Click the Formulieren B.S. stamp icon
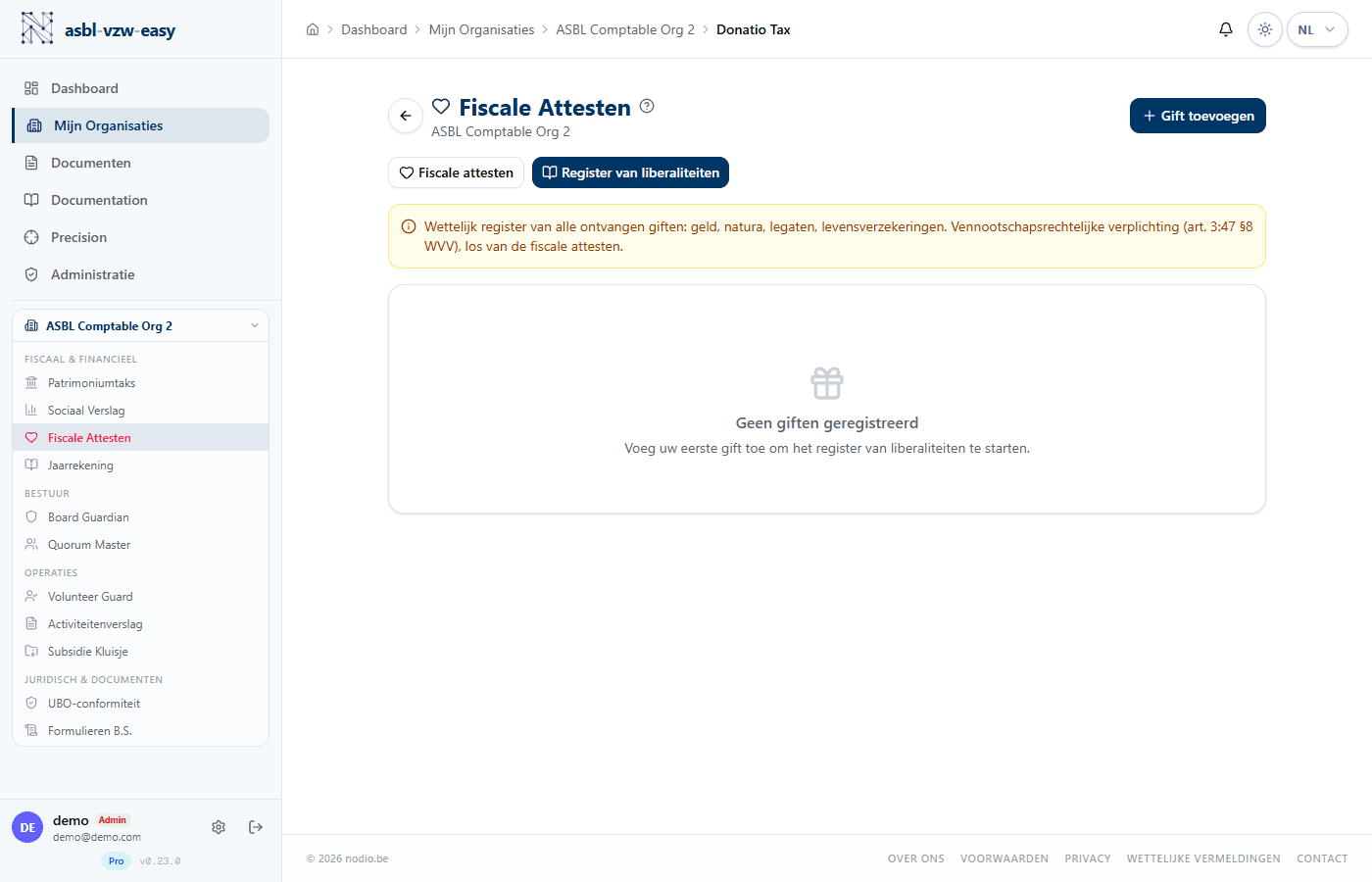The image size is (1372, 882). [x=31, y=731]
